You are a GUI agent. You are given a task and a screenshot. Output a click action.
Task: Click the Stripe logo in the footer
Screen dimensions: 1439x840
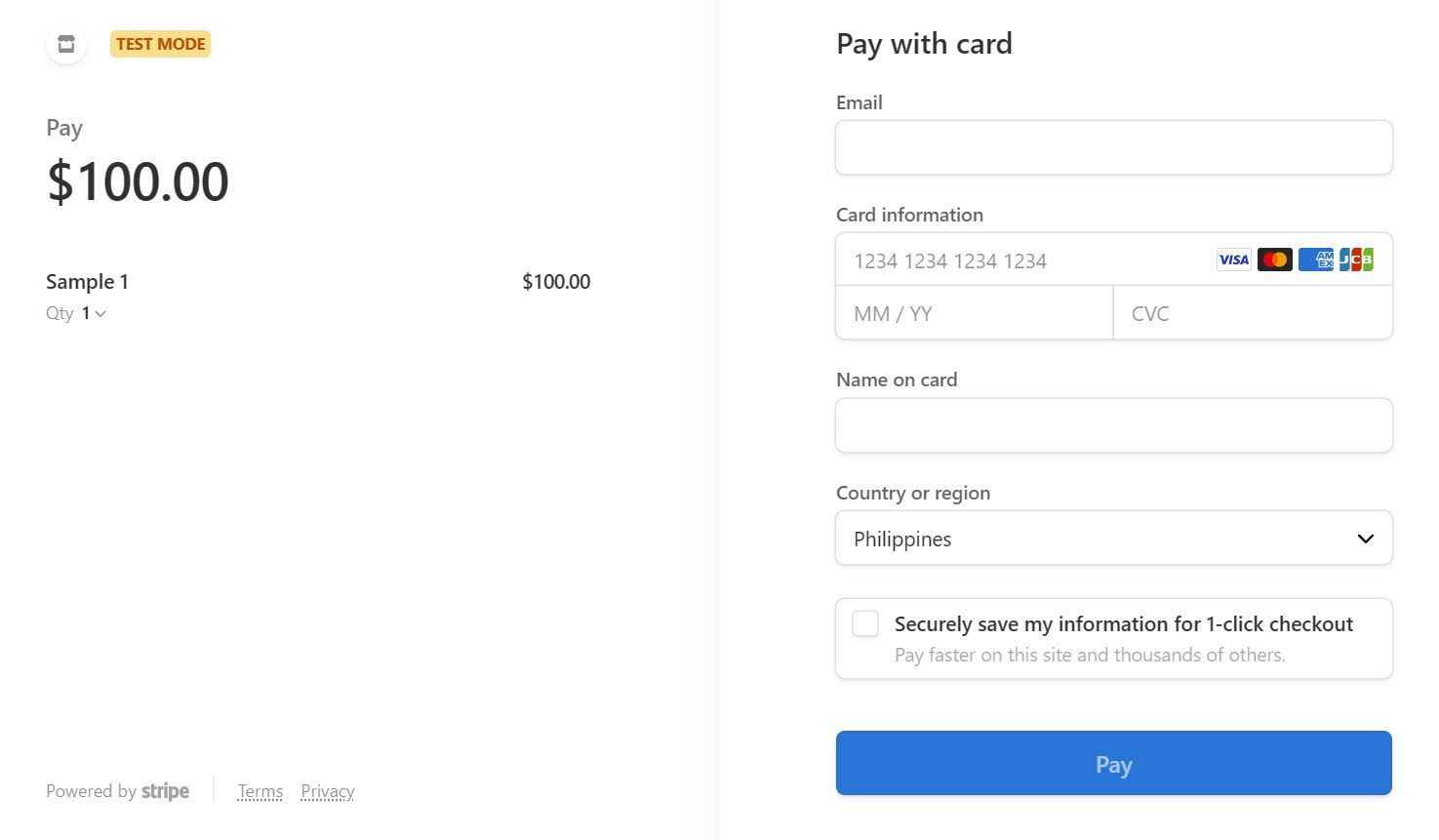166,790
